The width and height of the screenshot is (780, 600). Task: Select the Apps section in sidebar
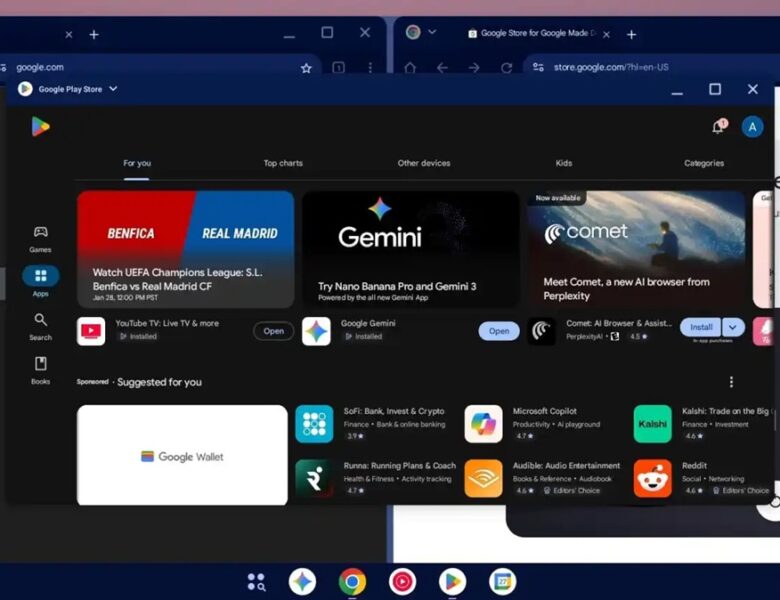(x=40, y=282)
